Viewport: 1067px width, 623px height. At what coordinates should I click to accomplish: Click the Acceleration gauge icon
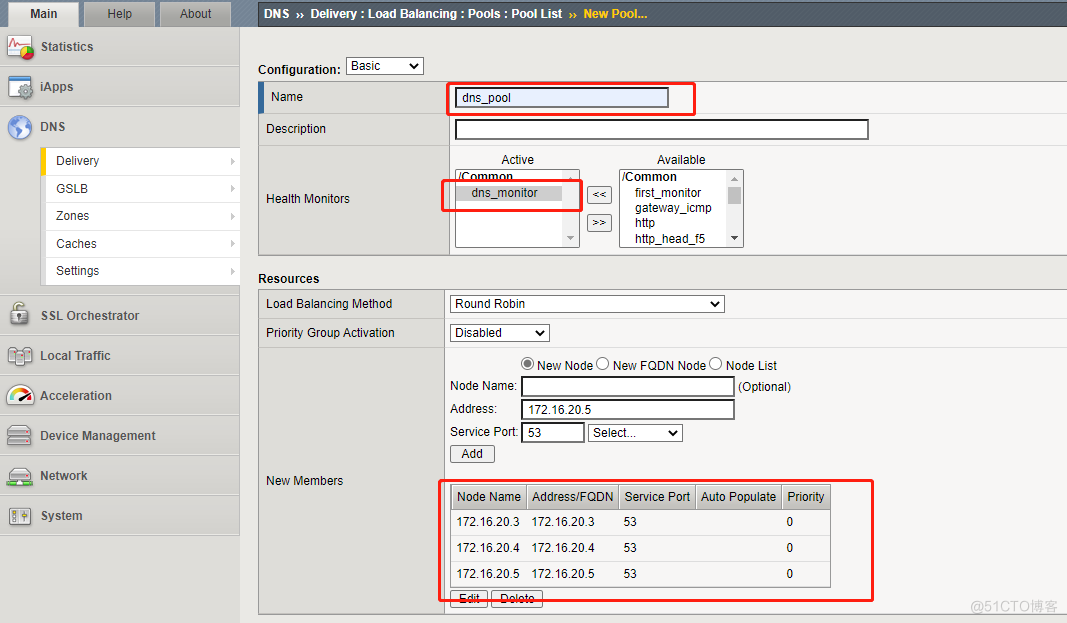20,395
